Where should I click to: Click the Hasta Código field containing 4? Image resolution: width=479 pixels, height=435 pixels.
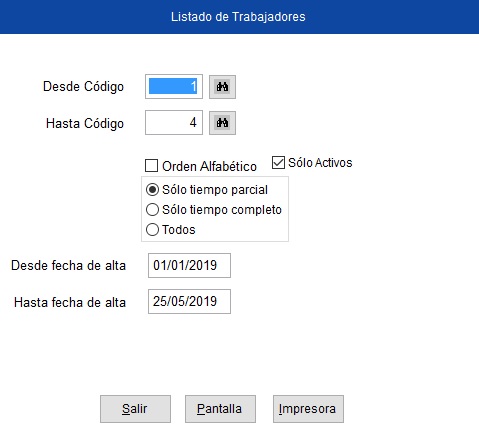click(x=174, y=123)
